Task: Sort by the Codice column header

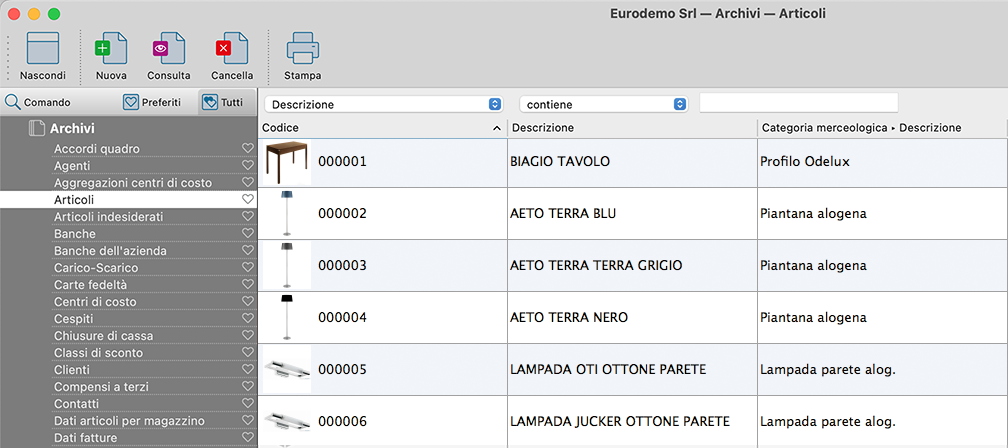Action: pyautogui.click(x=380, y=128)
